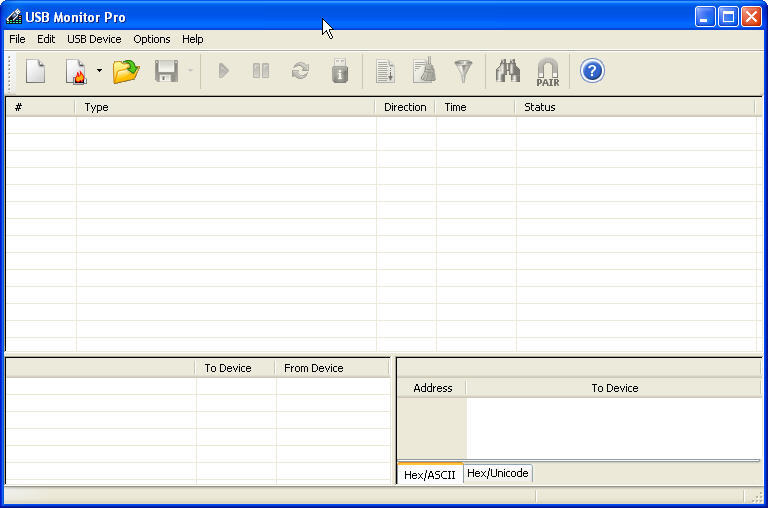Click the USB device info icon
This screenshot has width=768, height=508.
[x=340, y=71]
